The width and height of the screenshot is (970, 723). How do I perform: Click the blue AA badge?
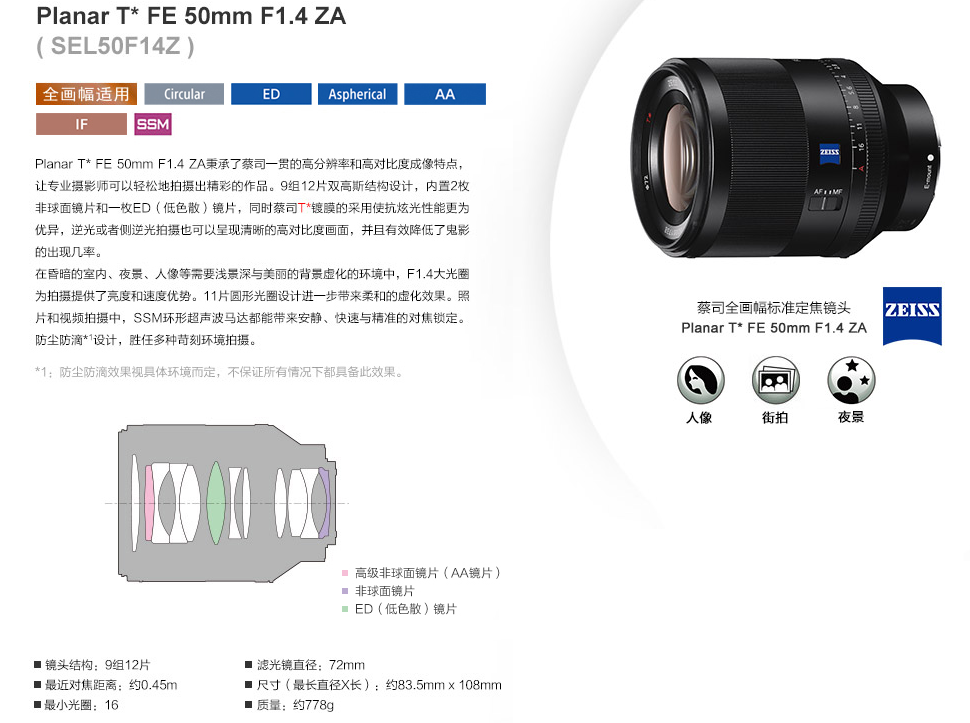(445, 94)
